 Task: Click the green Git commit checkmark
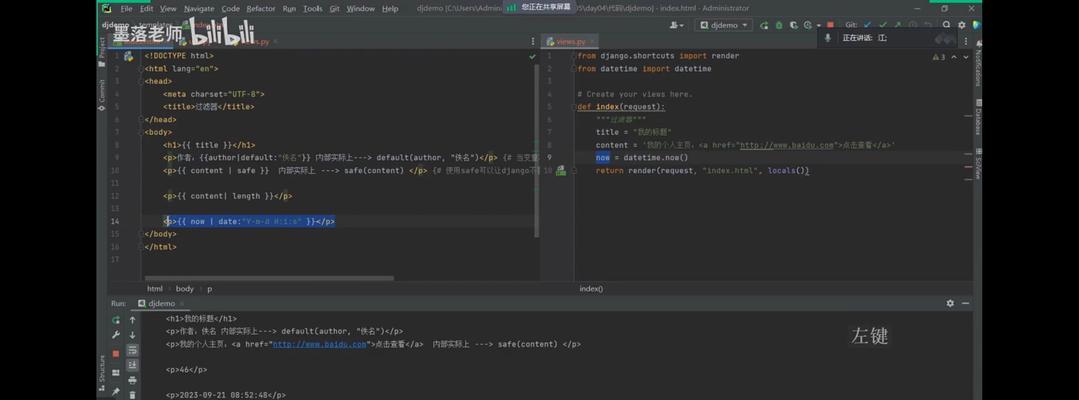click(882, 25)
